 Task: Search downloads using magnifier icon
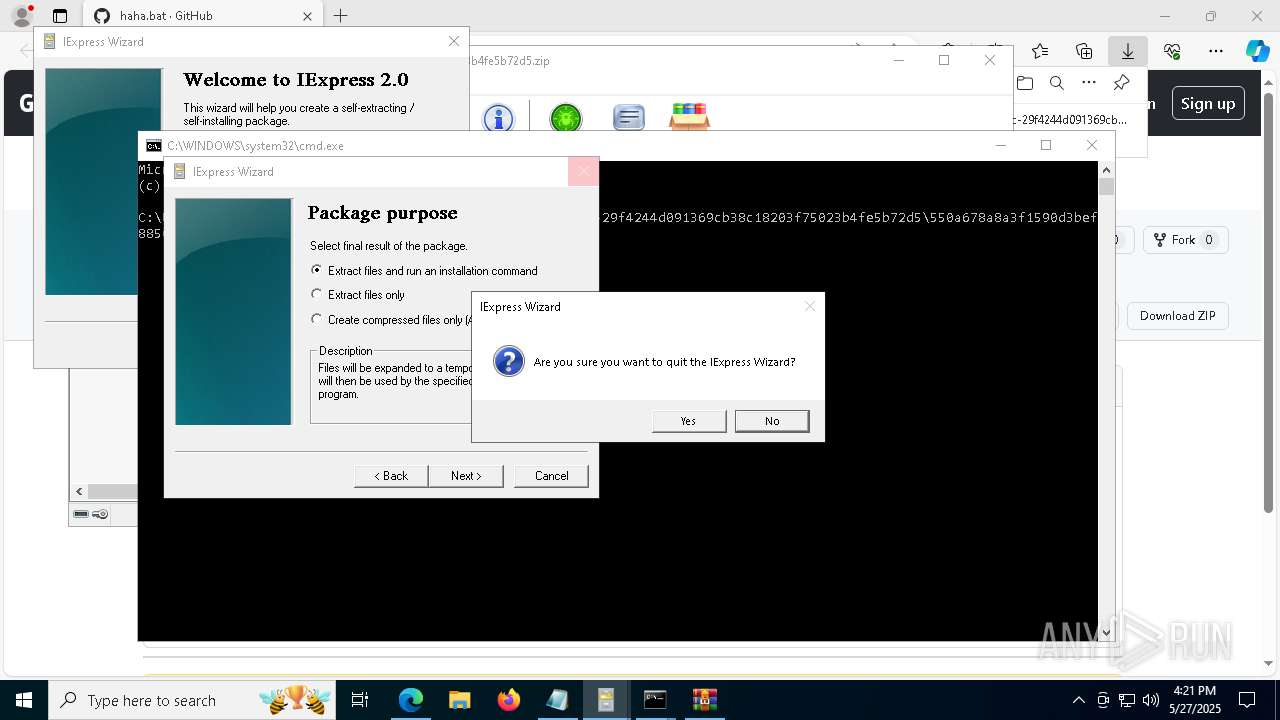coord(1056,83)
